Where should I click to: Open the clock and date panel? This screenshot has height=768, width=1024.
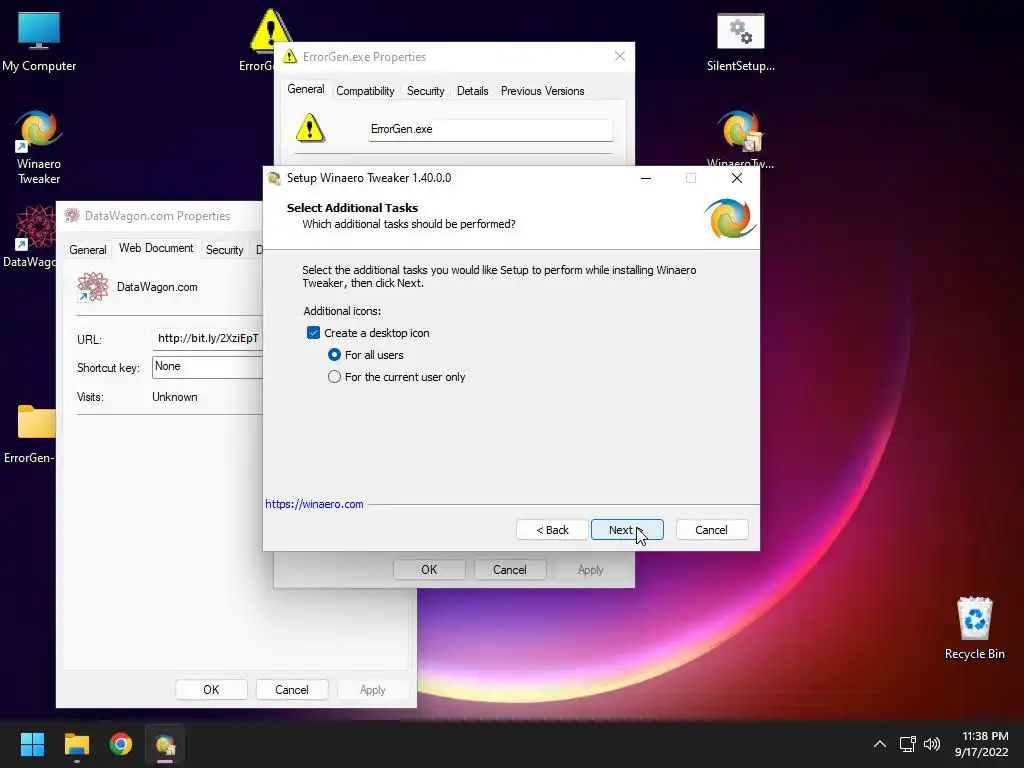click(x=982, y=744)
